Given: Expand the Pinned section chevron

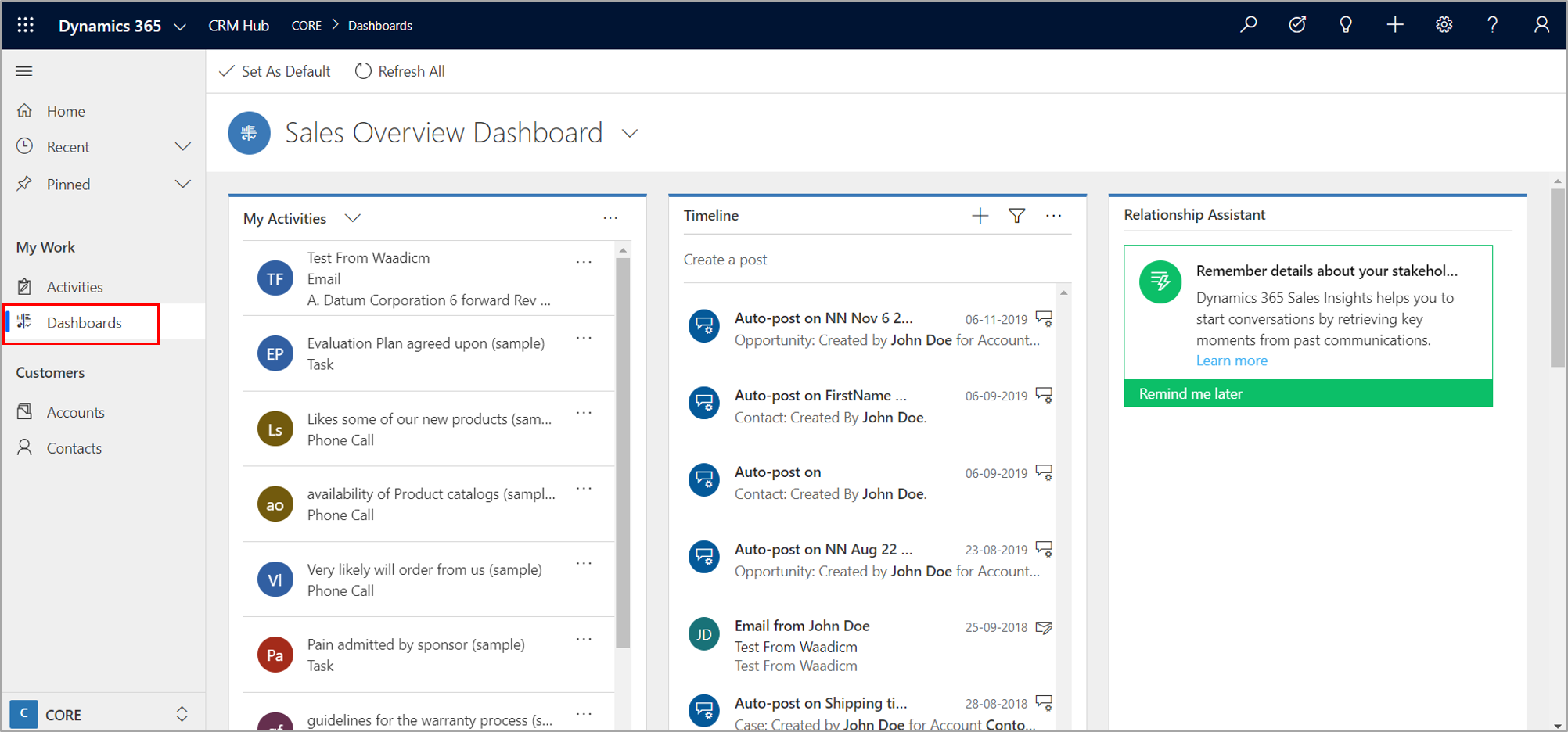Looking at the screenshot, I should pos(182,185).
